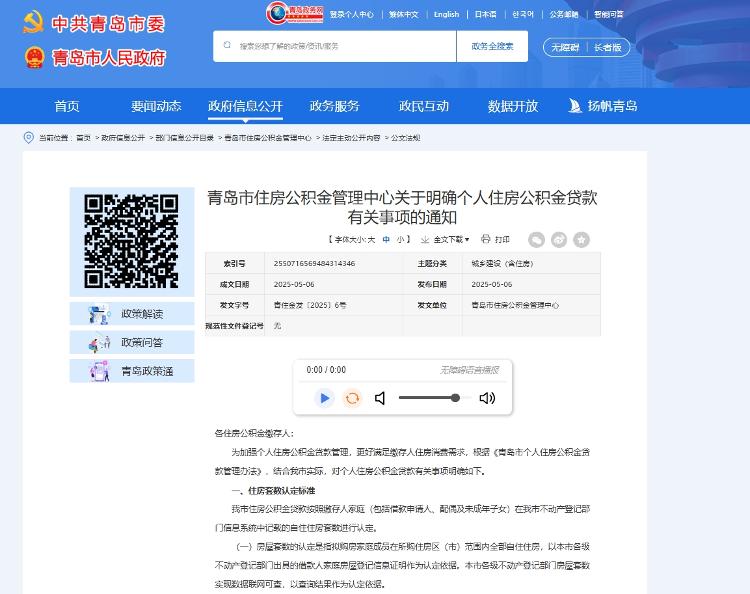This screenshot has height=594, width=750.
Task: Open the 数据开放 nav tab
Action: 513,106
